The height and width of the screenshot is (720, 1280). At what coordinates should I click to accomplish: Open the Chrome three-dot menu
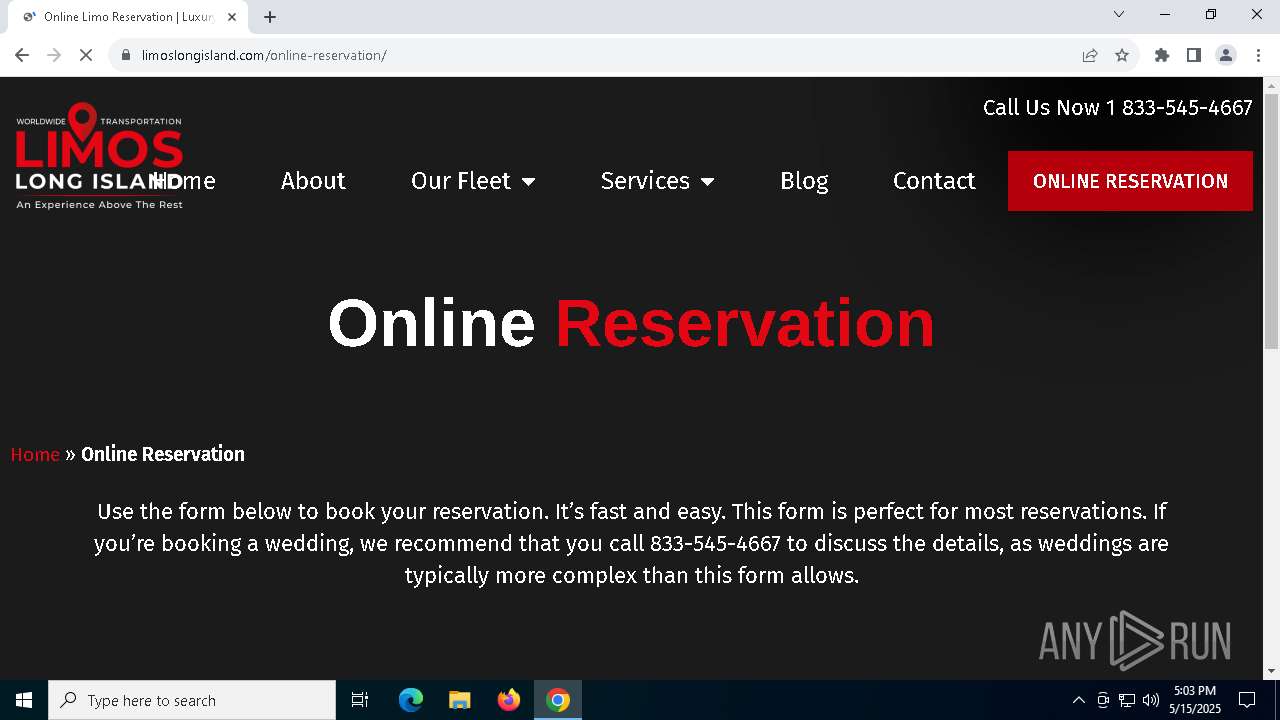[x=1258, y=55]
